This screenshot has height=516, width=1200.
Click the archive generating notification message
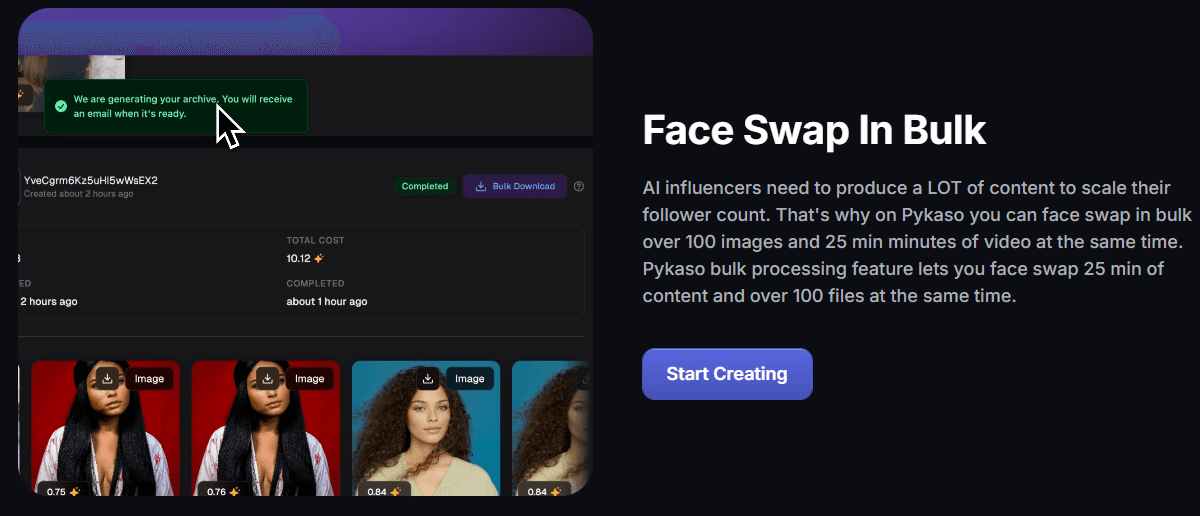pos(175,106)
